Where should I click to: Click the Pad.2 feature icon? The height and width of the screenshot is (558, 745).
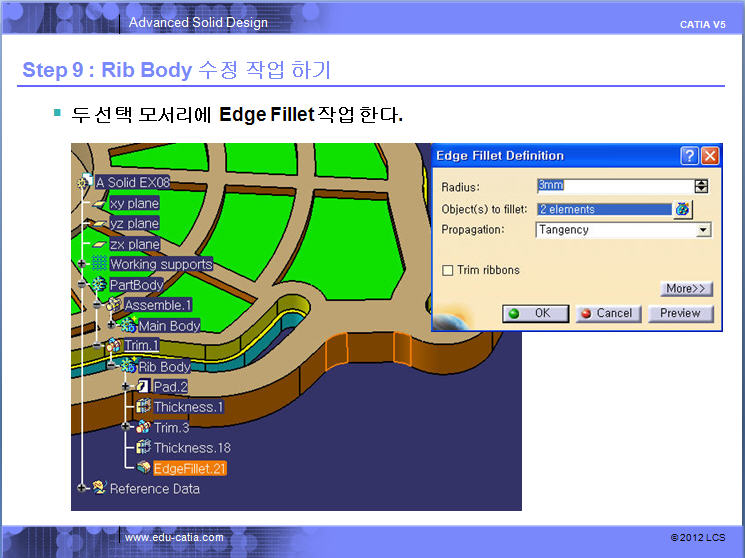click(143, 386)
